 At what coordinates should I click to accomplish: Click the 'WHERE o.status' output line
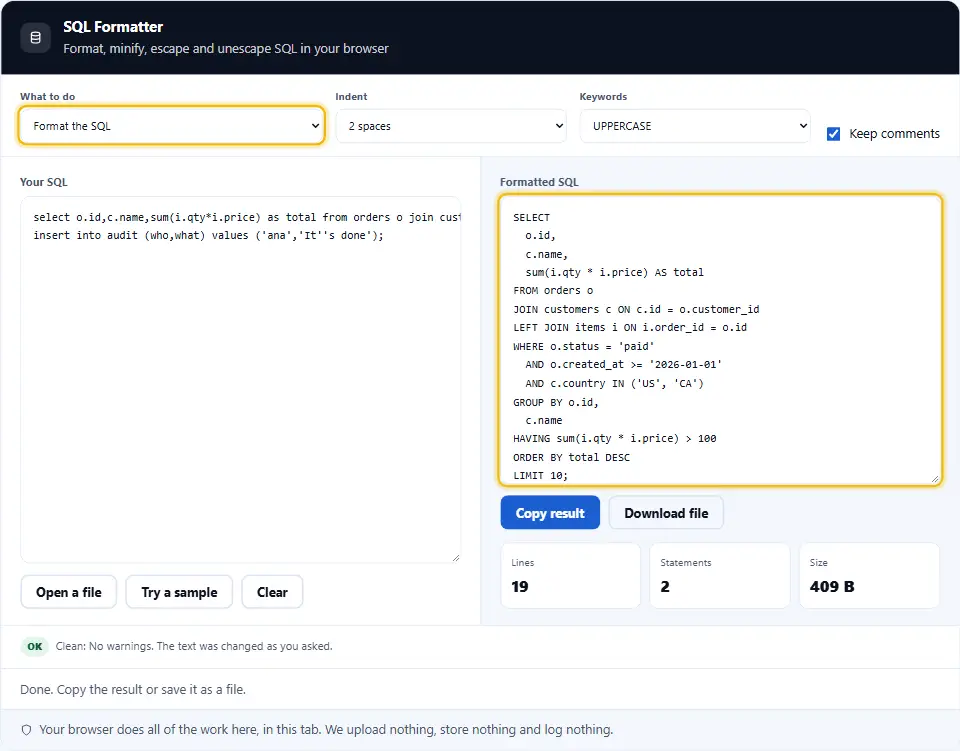pyautogui.click(x=583, y=346)
